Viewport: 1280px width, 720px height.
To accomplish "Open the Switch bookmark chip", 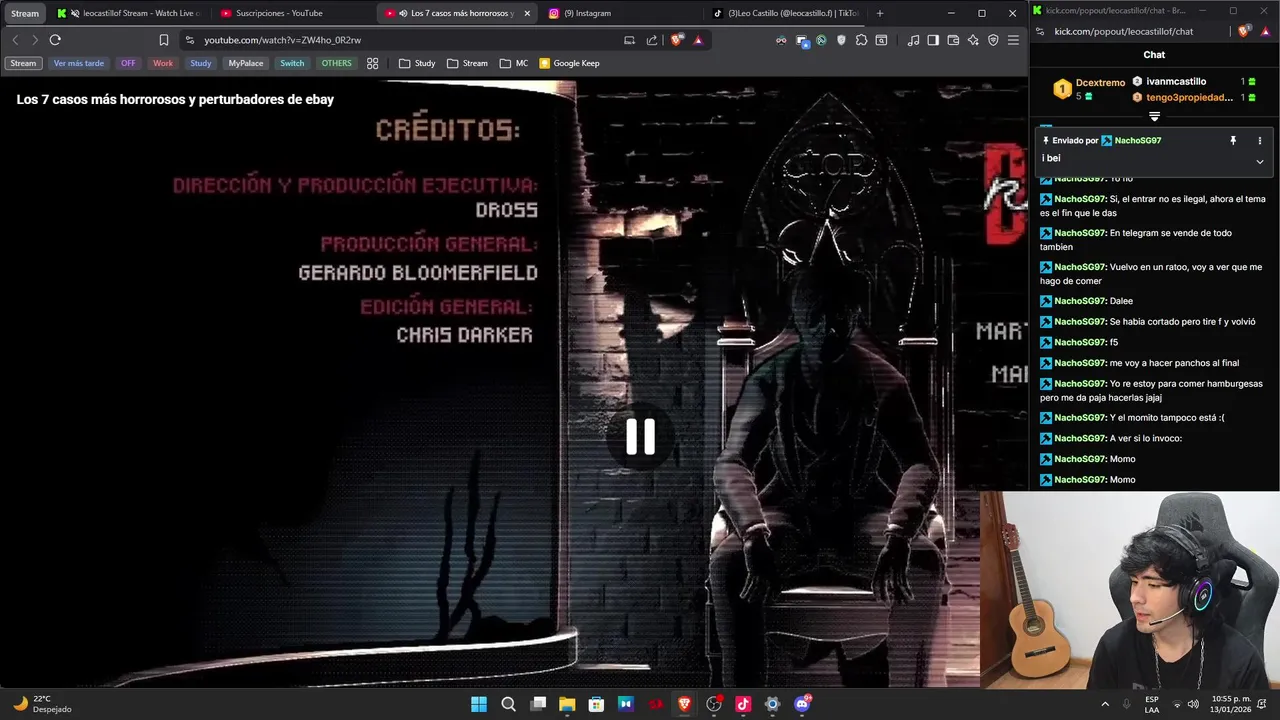I will (x=292, y=63).
